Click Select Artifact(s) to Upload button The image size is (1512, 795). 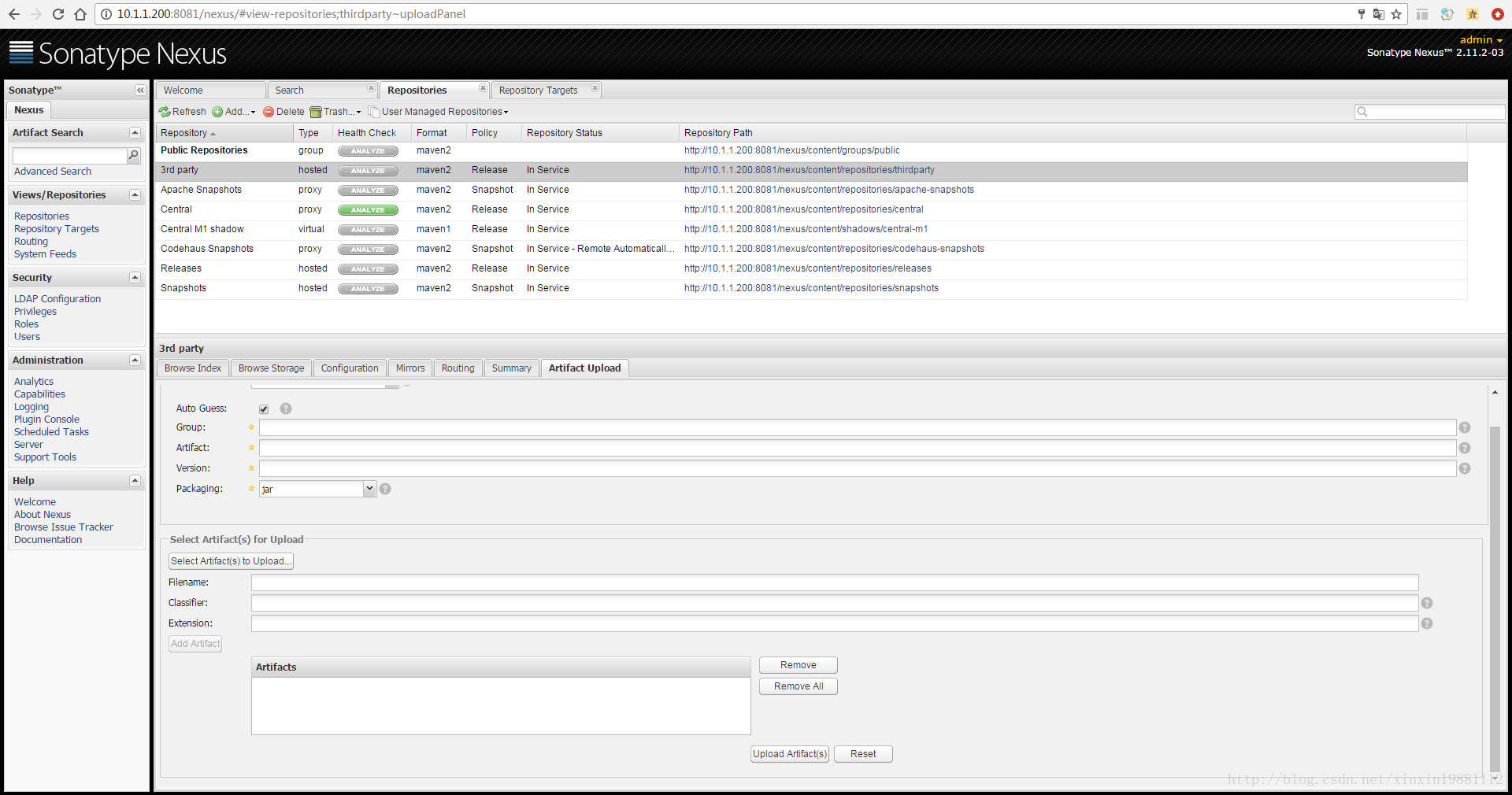(231, 561)
